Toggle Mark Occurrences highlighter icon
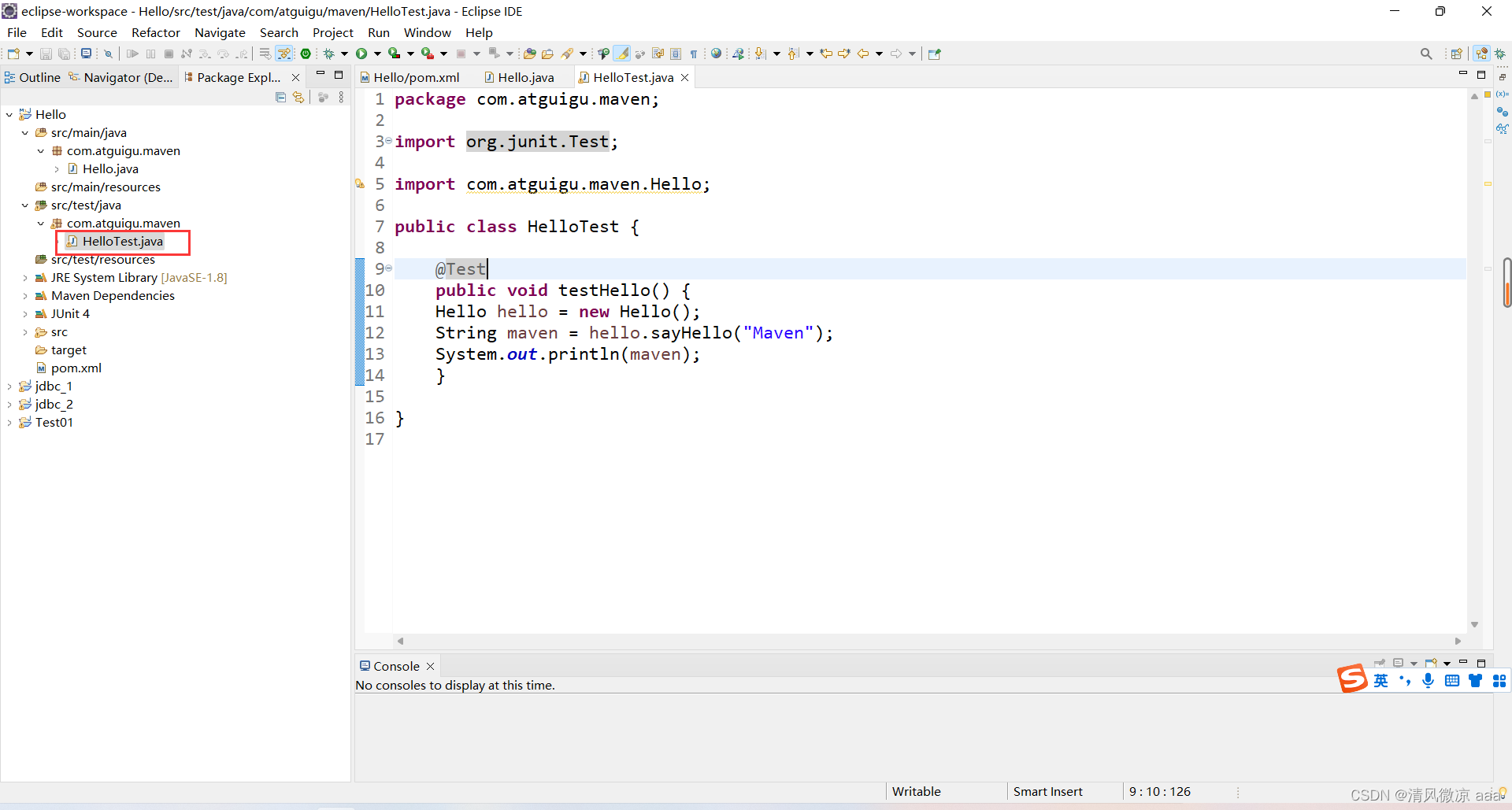The height and width of the screenshot is (810, 1512). (x=622, y=53)
